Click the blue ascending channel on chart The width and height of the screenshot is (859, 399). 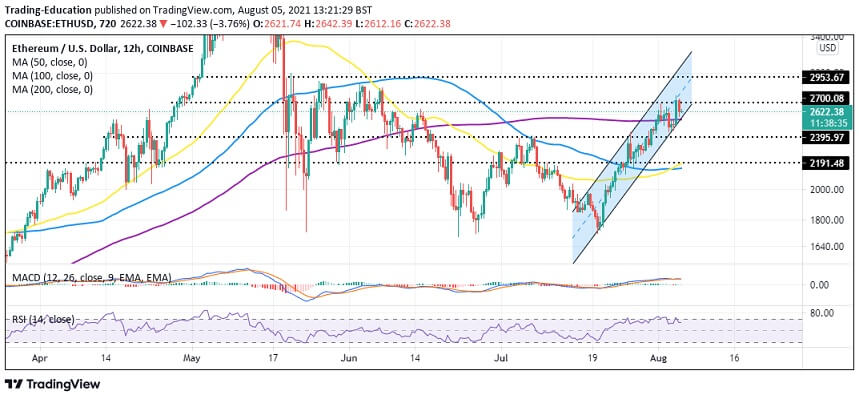tap(633, 159)
